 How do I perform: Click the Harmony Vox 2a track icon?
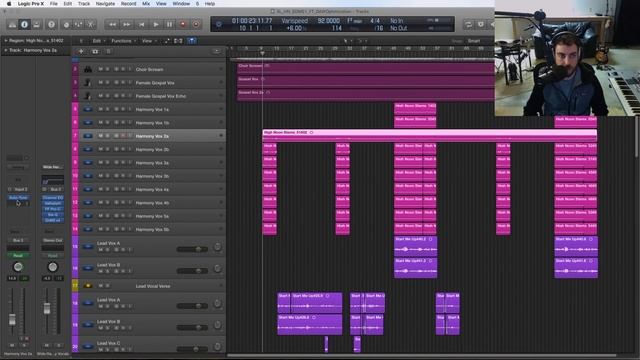point(88,136)
